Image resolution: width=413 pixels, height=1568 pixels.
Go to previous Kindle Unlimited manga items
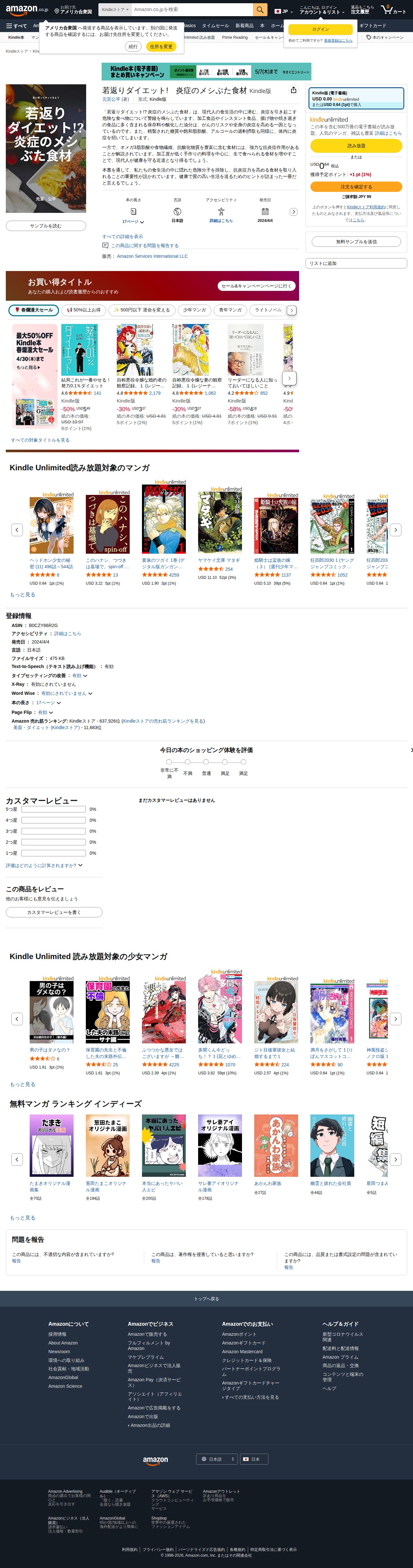17,529
